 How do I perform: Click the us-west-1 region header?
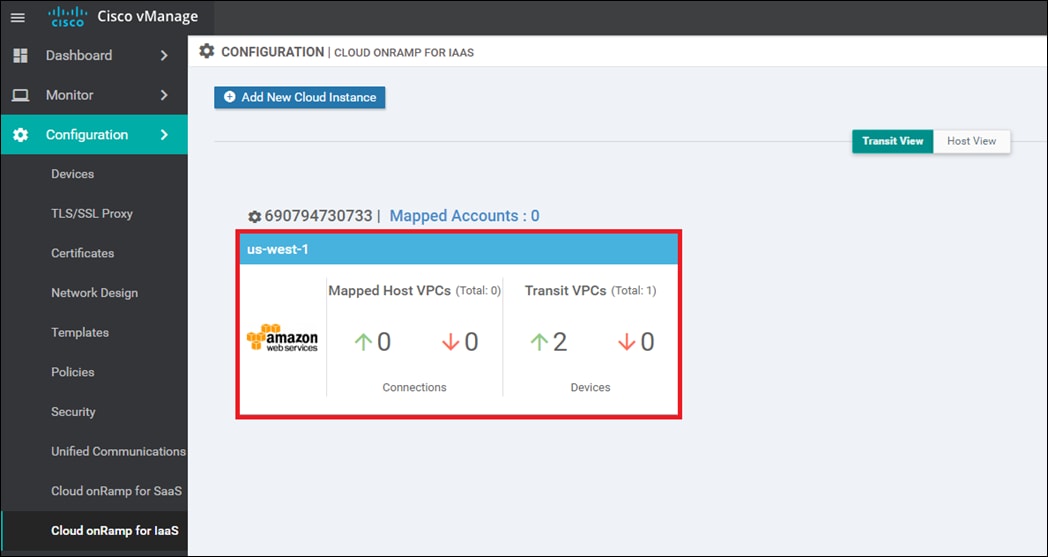point(458,249)
